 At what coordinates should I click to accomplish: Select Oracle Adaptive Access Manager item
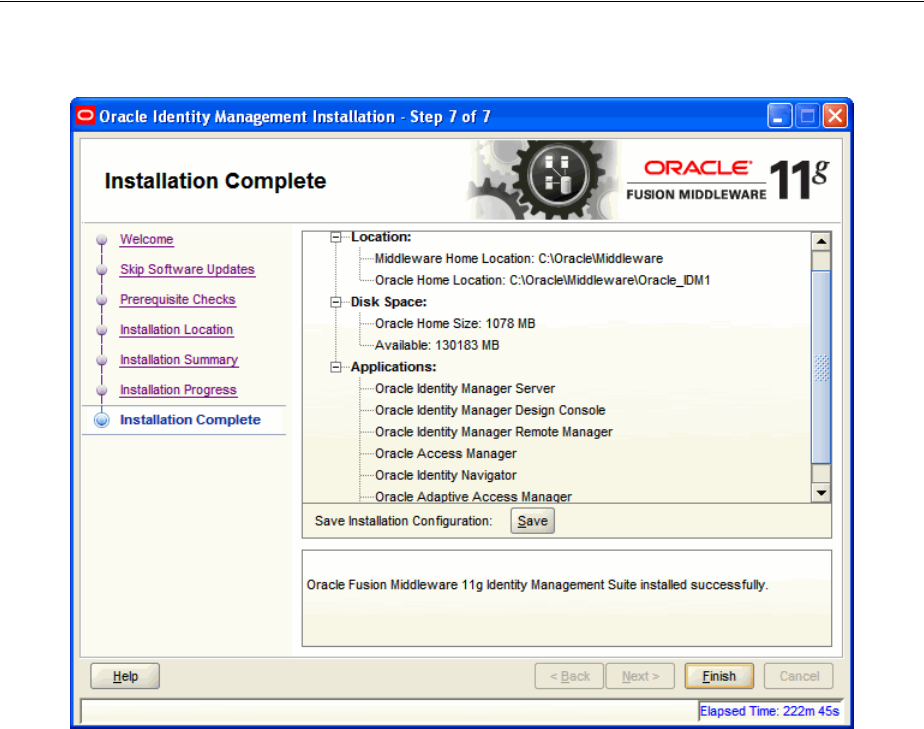point(473,497)
